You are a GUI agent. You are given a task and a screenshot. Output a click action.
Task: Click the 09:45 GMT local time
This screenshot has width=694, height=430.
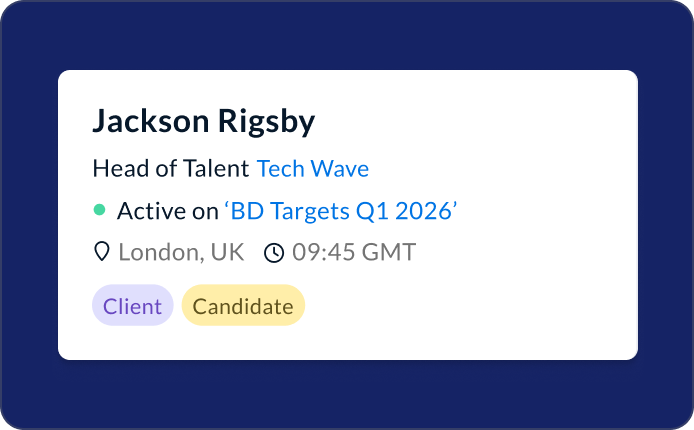coord(353,252)
